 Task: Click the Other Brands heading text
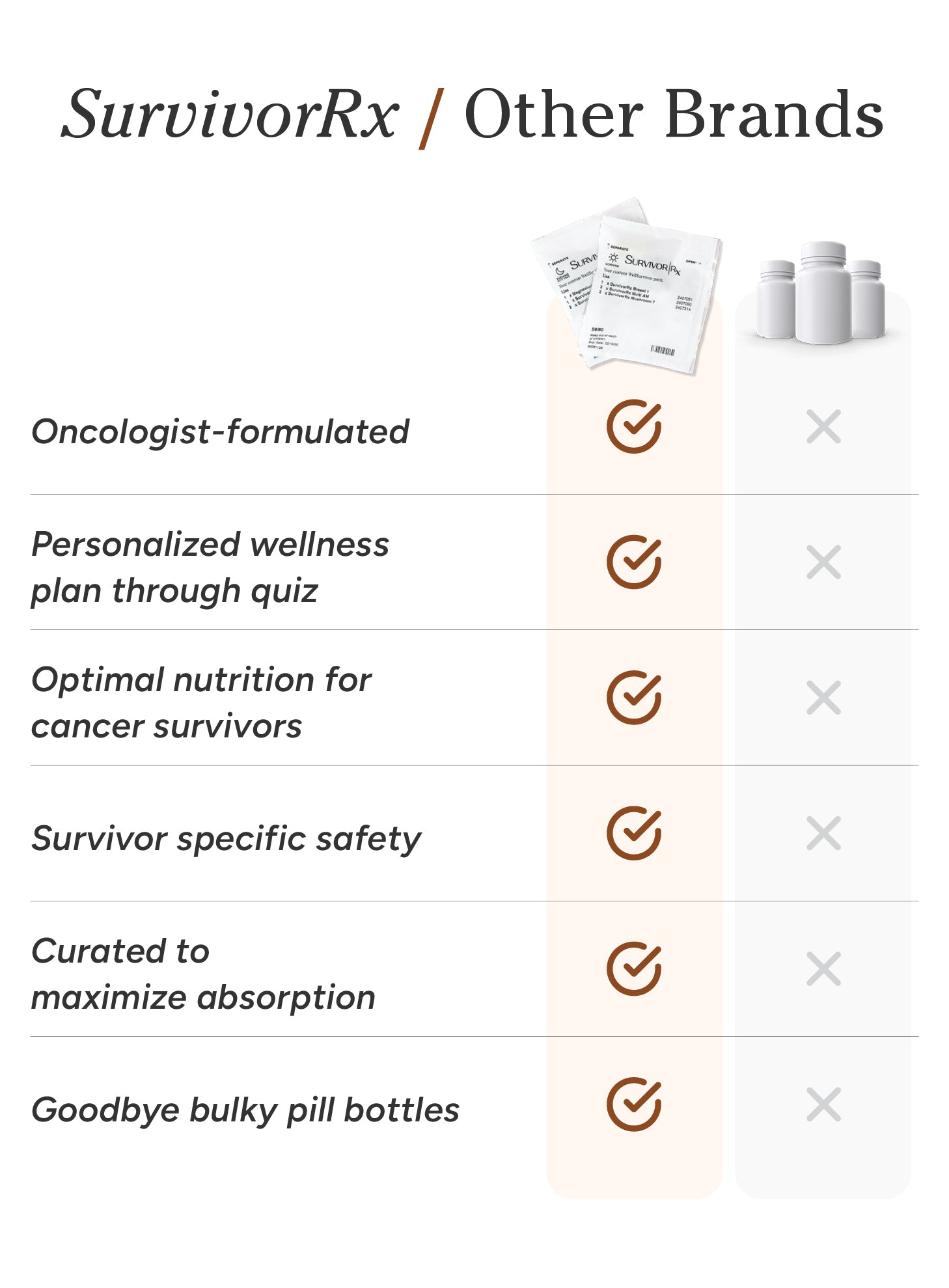coord(674,115)
